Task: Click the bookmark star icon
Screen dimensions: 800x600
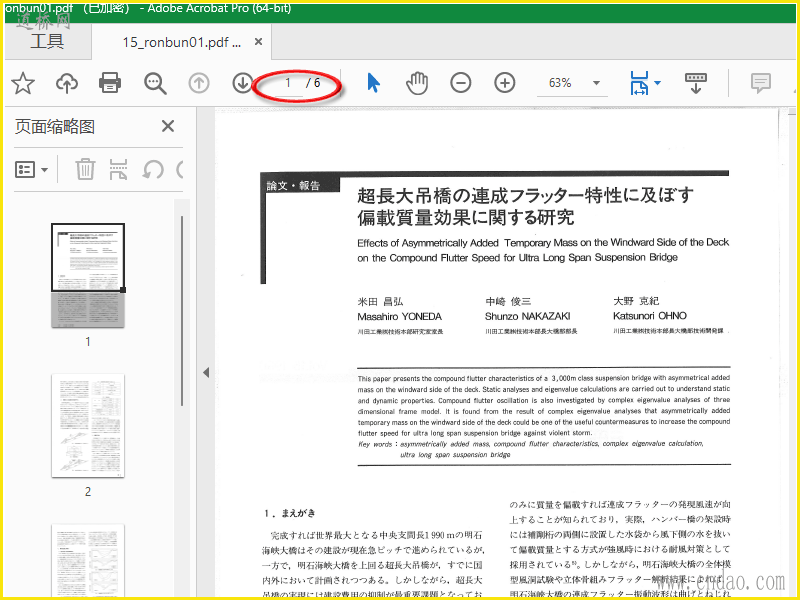Action: (22, 83)
